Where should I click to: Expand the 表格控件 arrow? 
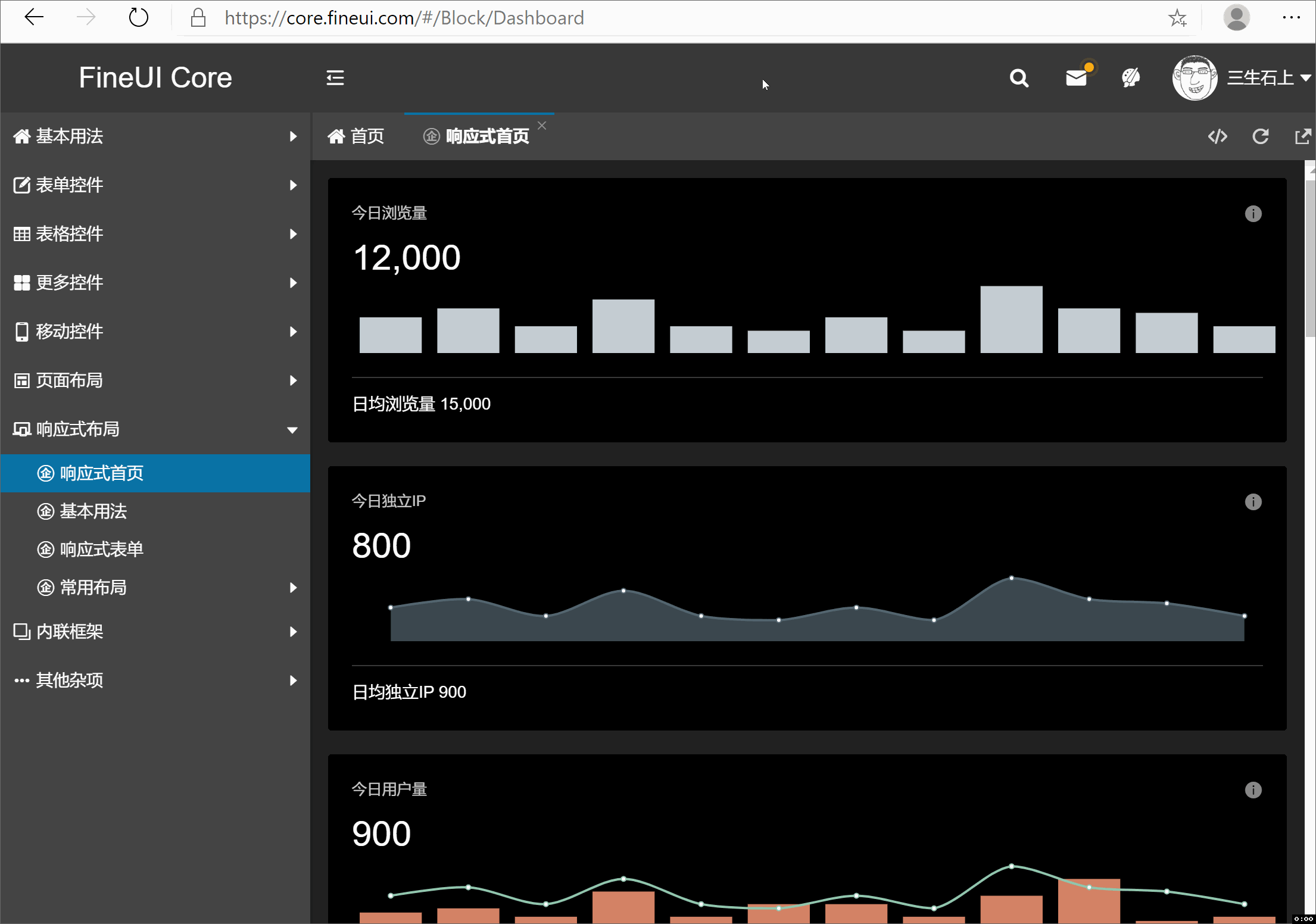coord(293,234)
